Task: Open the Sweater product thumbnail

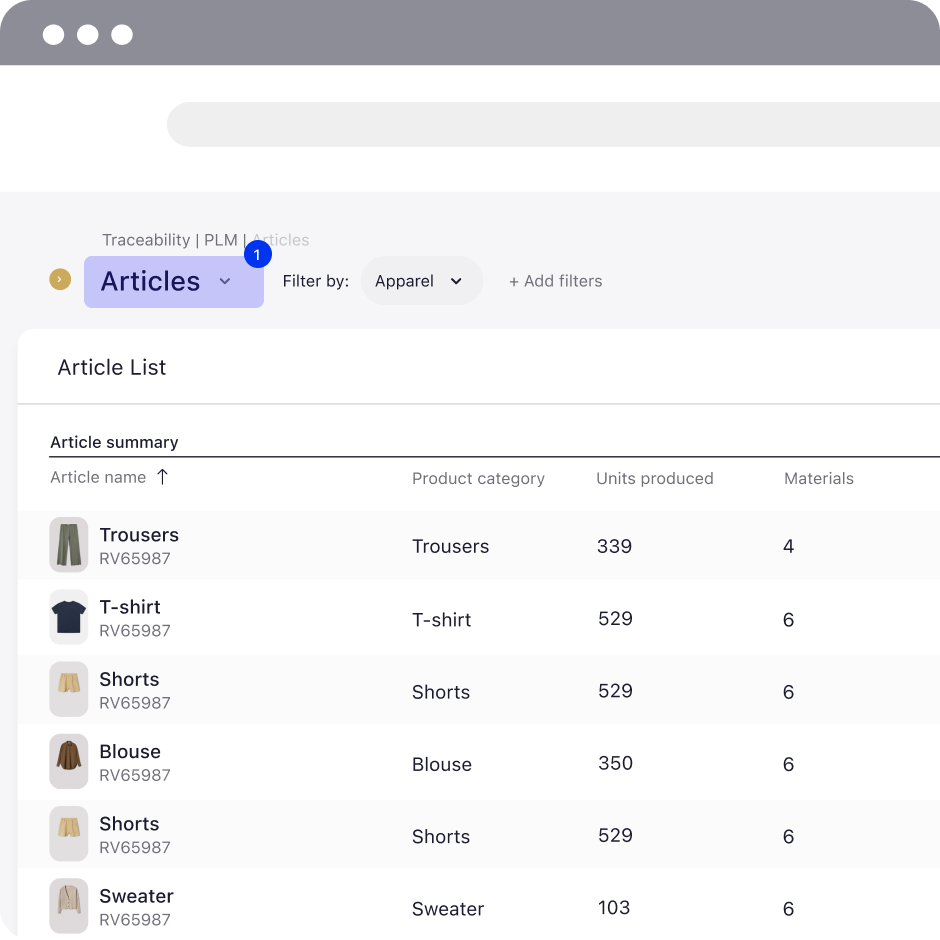Action: point(69,906)
